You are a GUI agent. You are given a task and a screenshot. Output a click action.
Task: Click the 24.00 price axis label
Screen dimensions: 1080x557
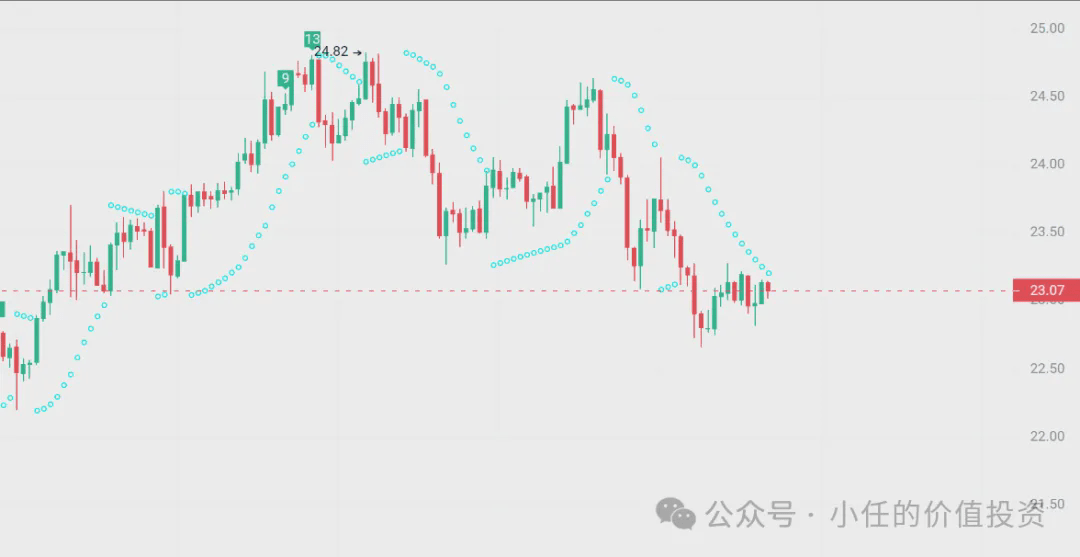pyautogui.click(x=1047, y=164)
